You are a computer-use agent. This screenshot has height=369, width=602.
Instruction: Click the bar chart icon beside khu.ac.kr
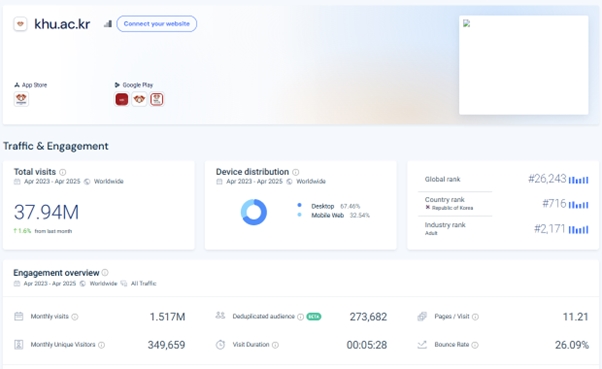pyautogui.click(x=108, y=24)
